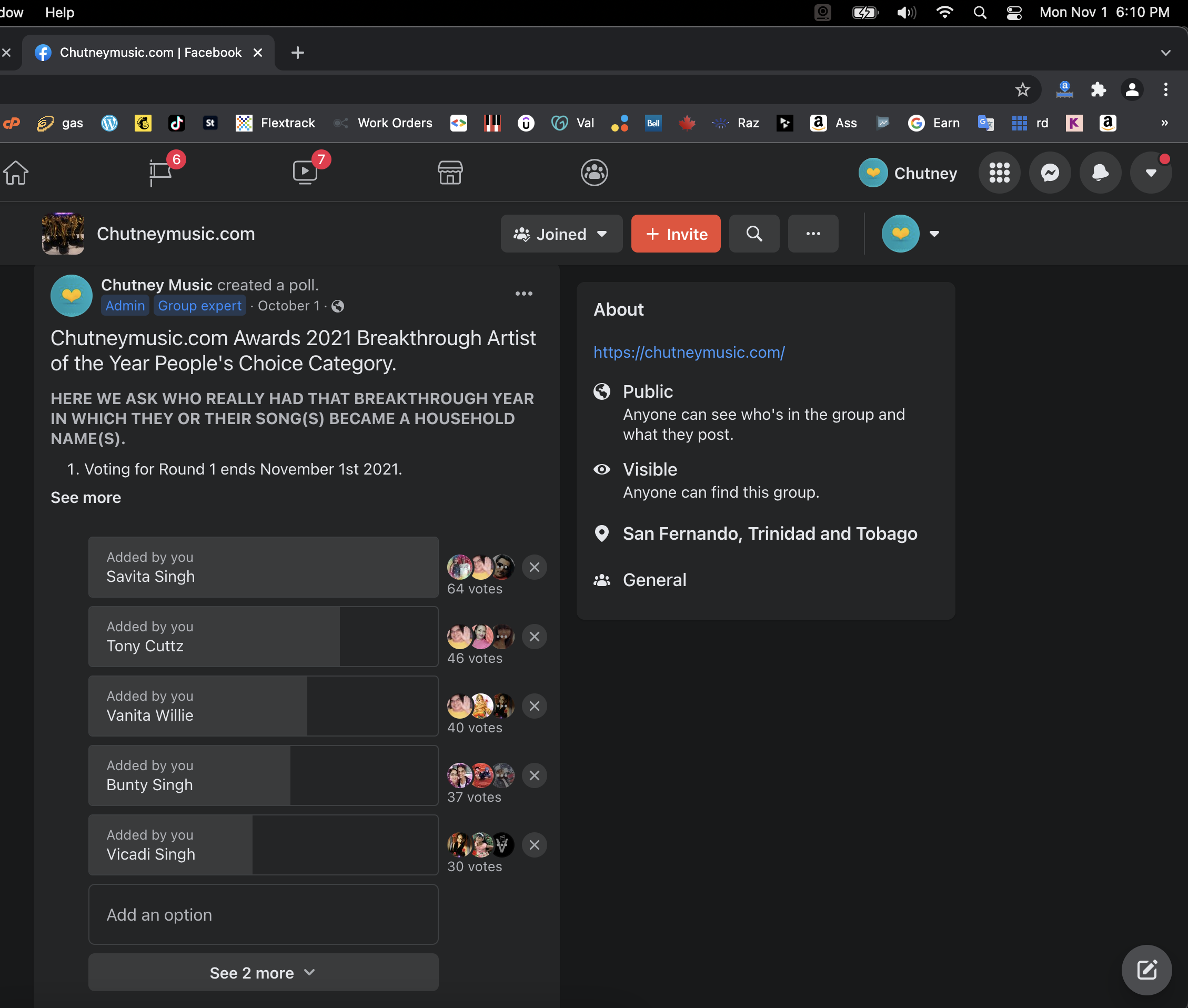Open Facebook Home icon
This screenshot has height=1008, width=1188.
(16, 173)
